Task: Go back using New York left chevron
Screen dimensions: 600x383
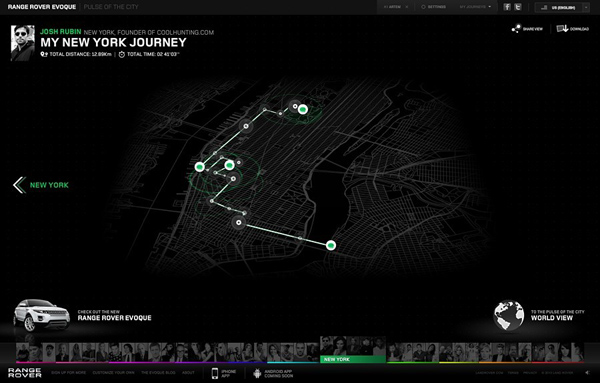Action: tap(20, 185)
